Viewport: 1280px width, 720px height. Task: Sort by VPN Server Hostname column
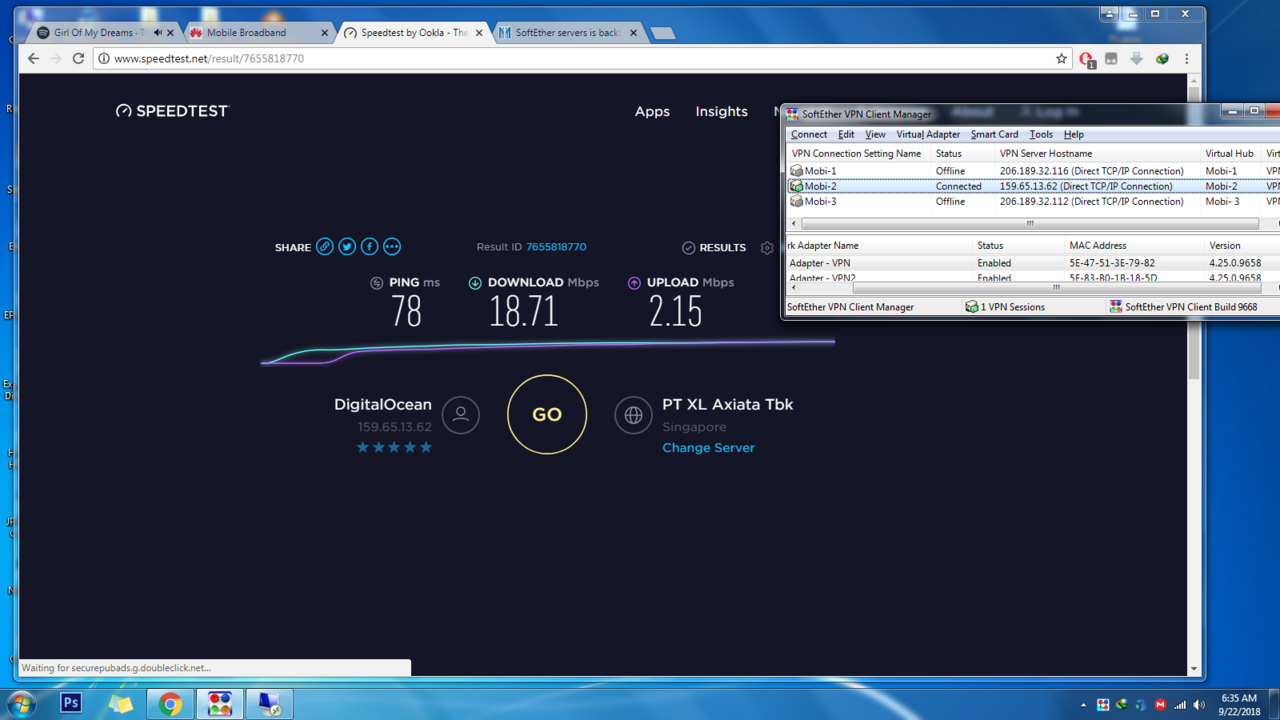(x=1097, y=154)
